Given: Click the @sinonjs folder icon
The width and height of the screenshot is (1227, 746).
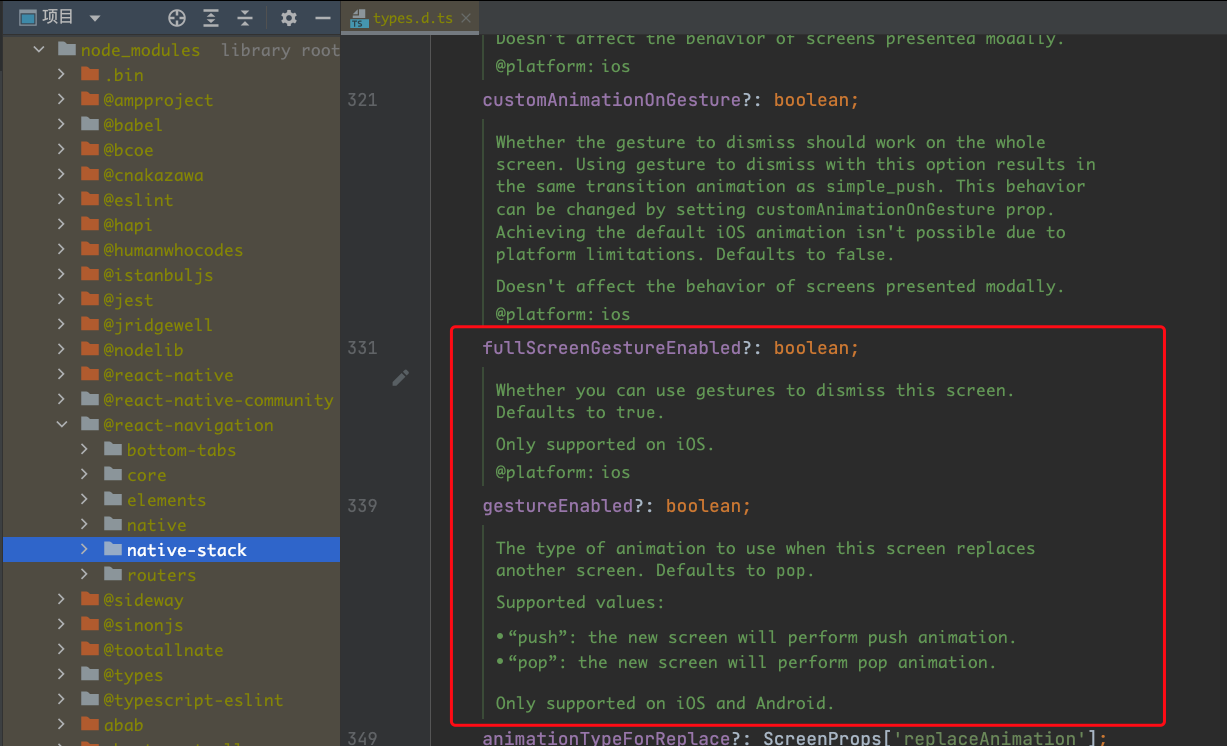Looking at the screenshot, I should coord(90,625).
